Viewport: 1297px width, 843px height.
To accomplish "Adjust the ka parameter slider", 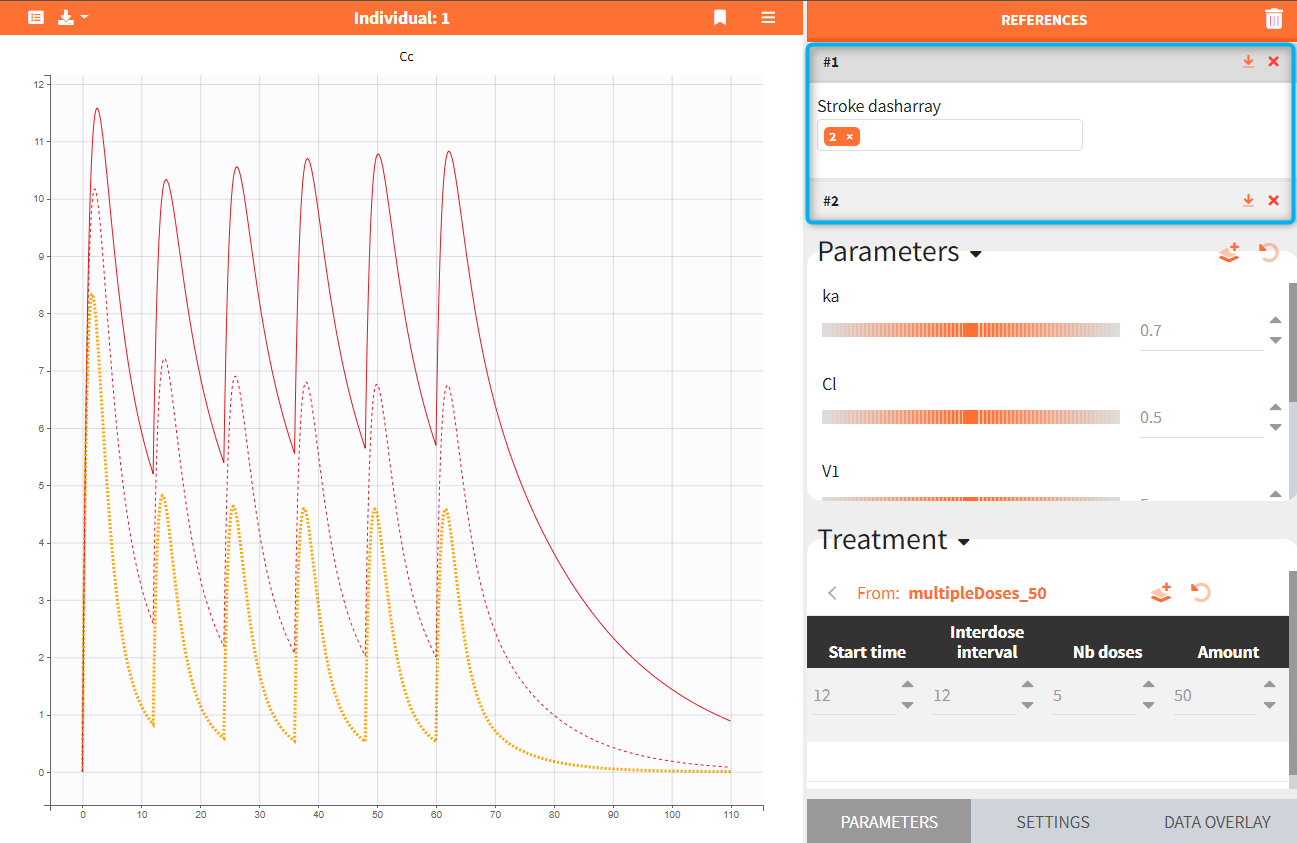I will tap(970, 330).
